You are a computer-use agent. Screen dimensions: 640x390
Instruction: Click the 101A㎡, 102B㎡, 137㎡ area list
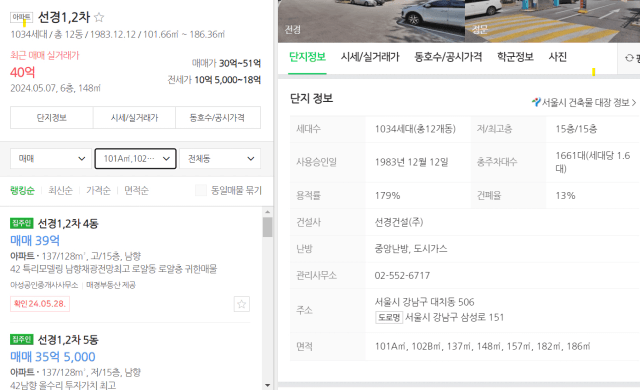point(482,346)
